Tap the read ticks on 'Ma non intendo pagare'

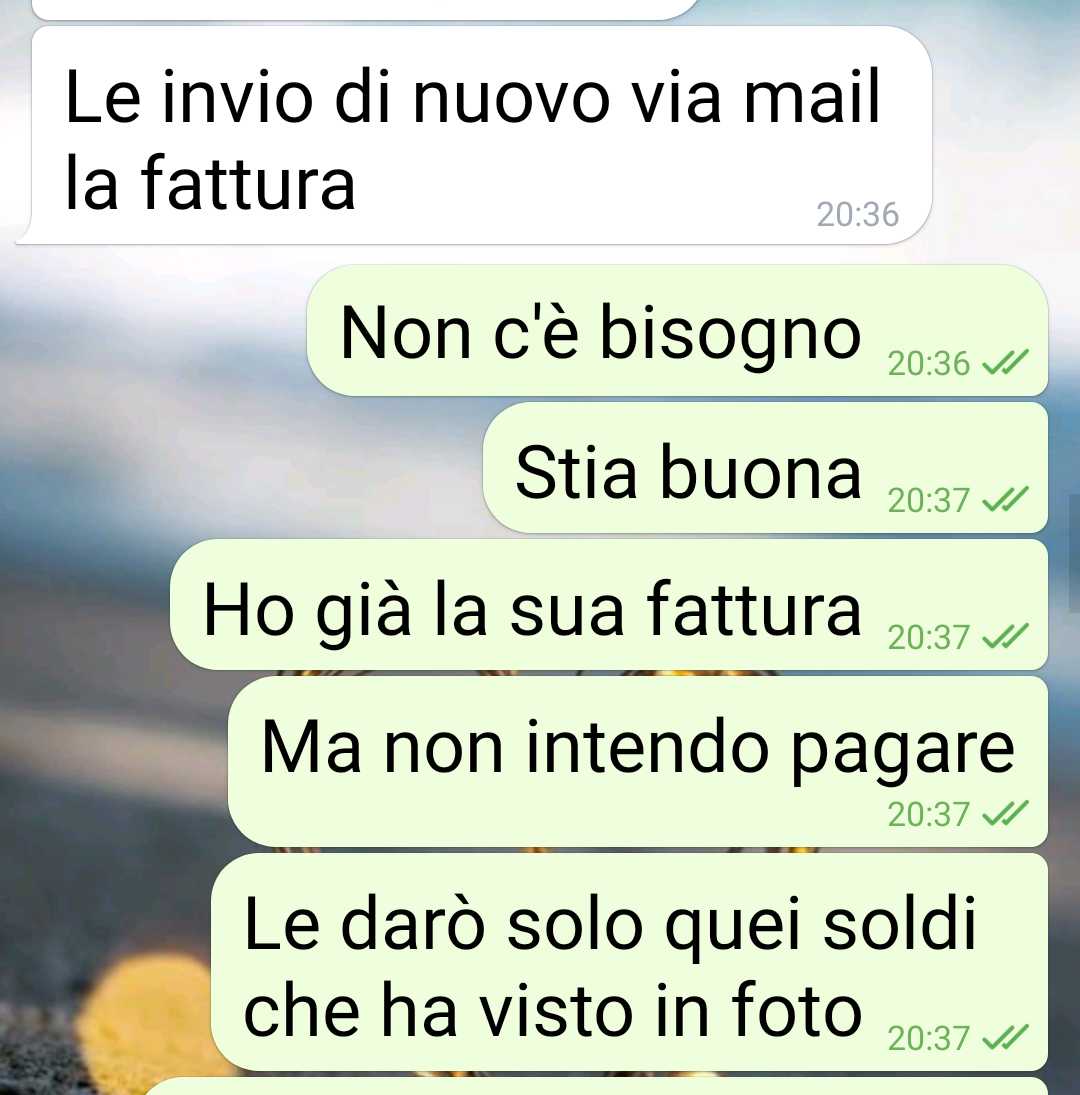(1005, 814)
